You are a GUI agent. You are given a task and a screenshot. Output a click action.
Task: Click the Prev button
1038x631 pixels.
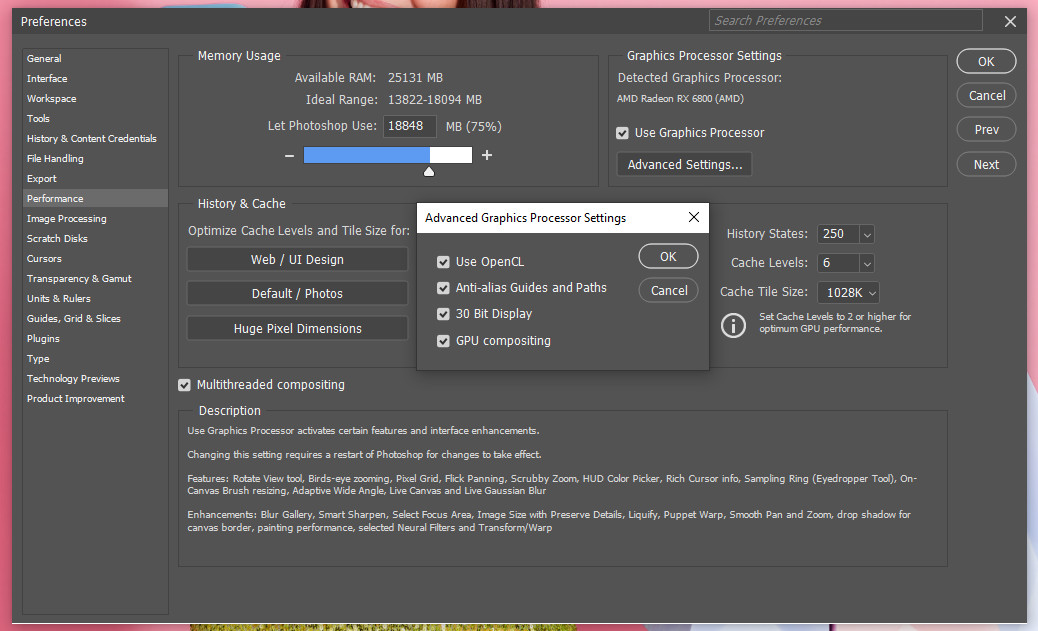pos(986,130)
